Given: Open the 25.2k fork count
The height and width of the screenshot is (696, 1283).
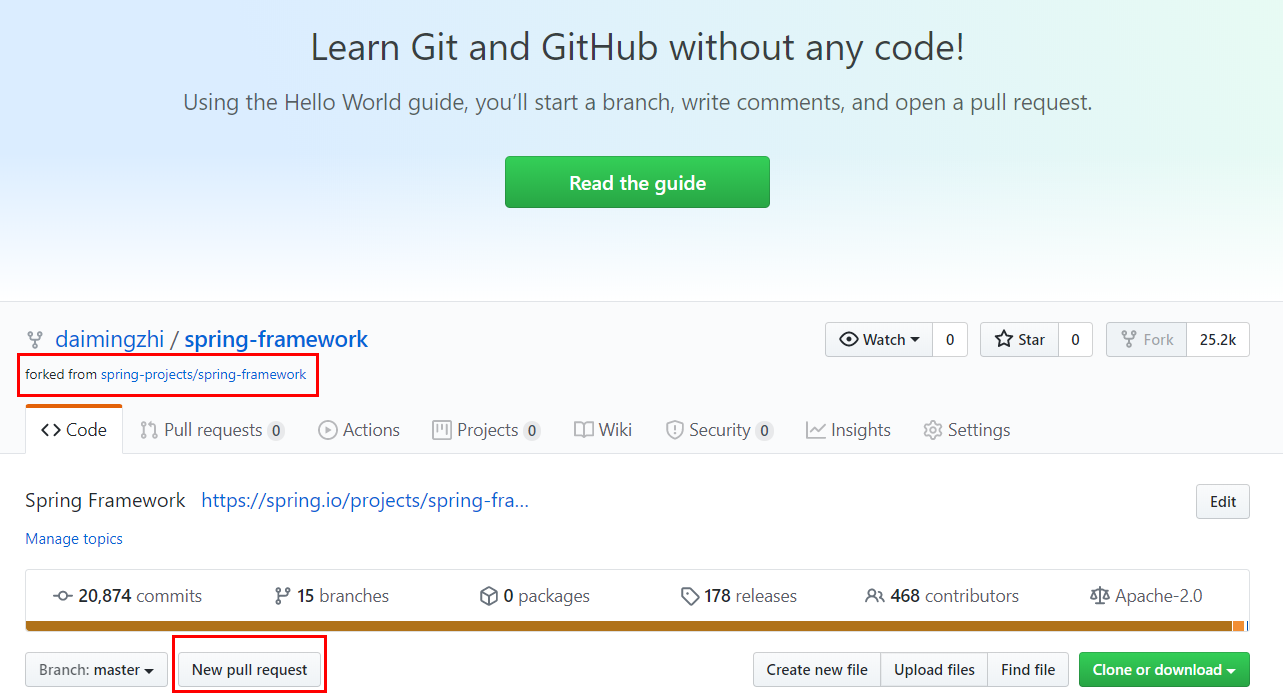Looking at the screenshot, I should click(x=1218, y=340).
